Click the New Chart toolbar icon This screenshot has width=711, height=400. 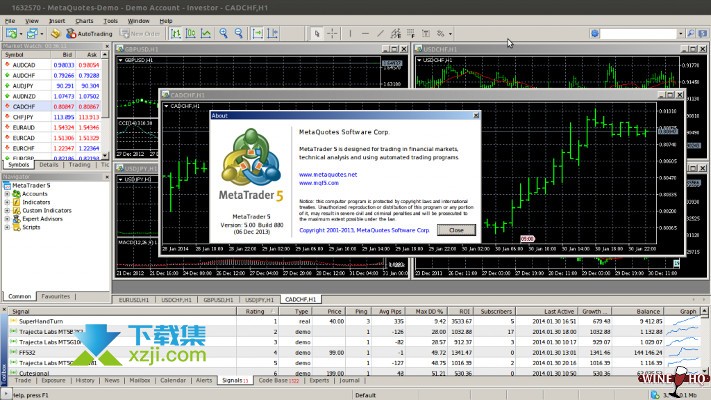point(11,34)
